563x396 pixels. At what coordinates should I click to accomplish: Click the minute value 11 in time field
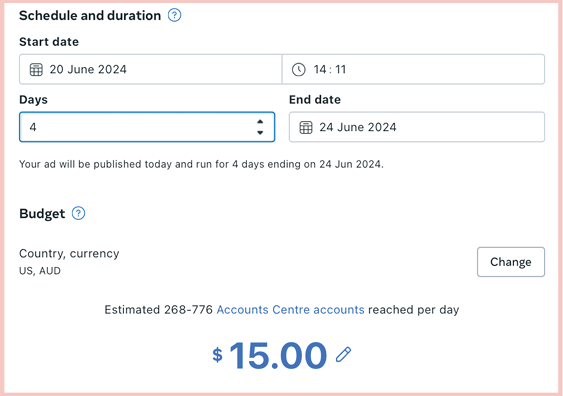coord(340,69)
